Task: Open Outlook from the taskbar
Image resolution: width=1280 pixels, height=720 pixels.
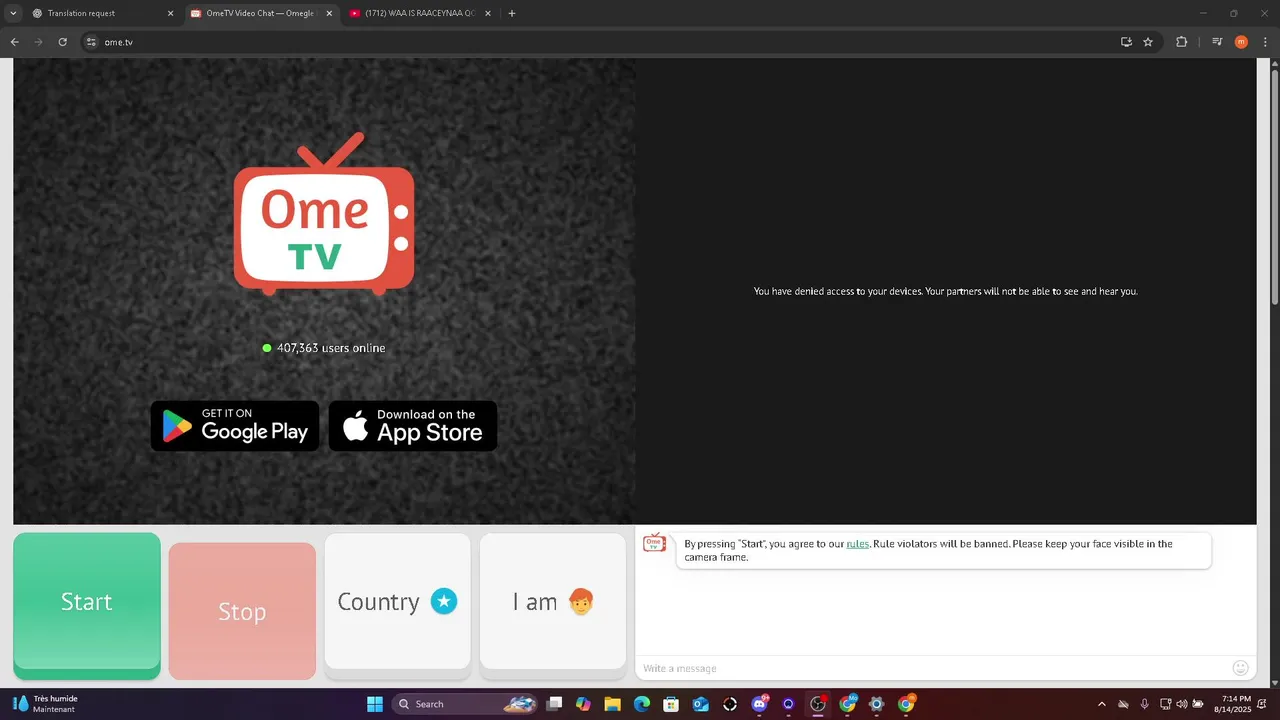Action: pyautogui.click(x=700, y=704)
